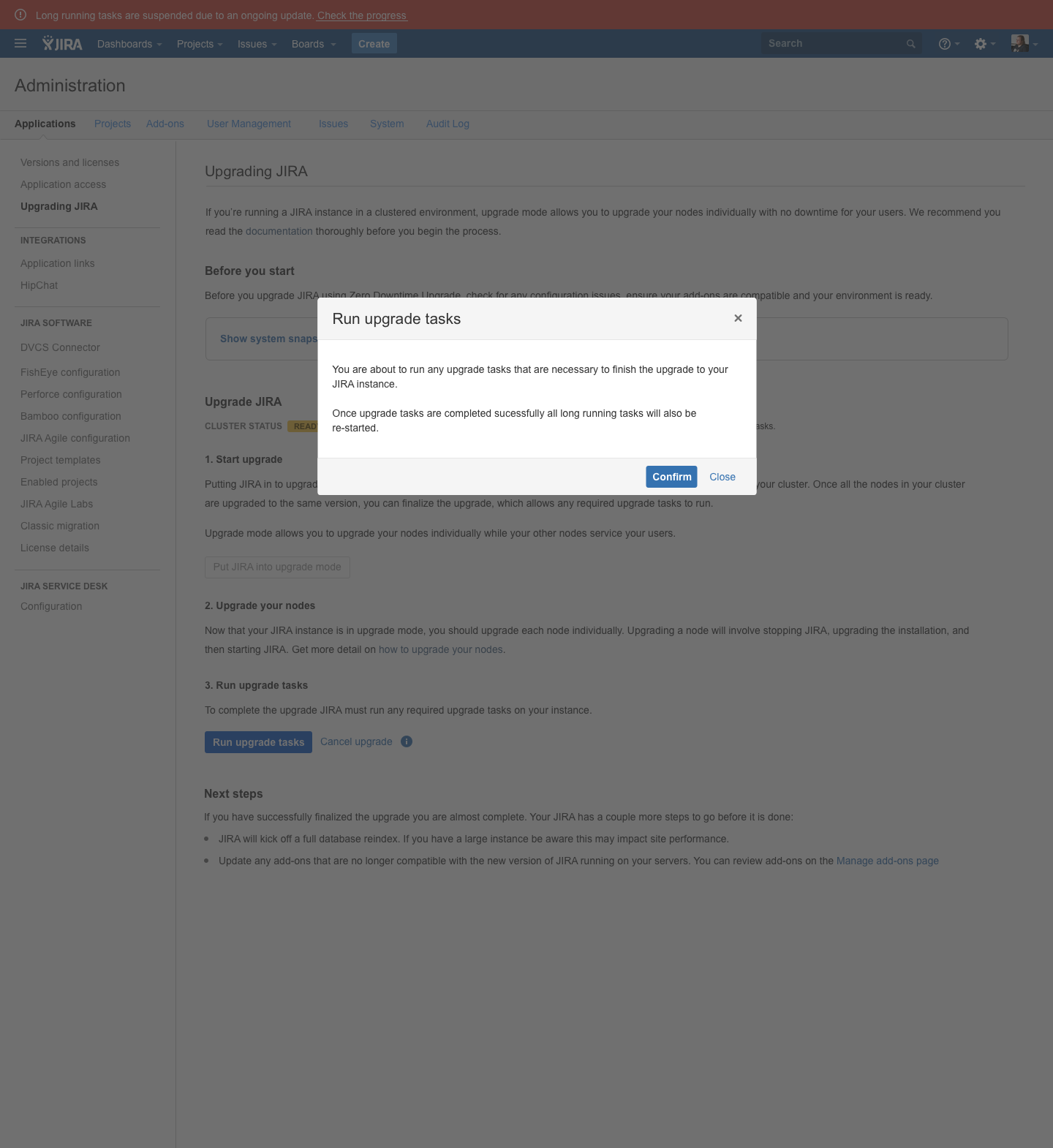Open HipChat integration page
Image resolution: width=1053 pixels, height=1148 pixels.
(x=39, y=285)
